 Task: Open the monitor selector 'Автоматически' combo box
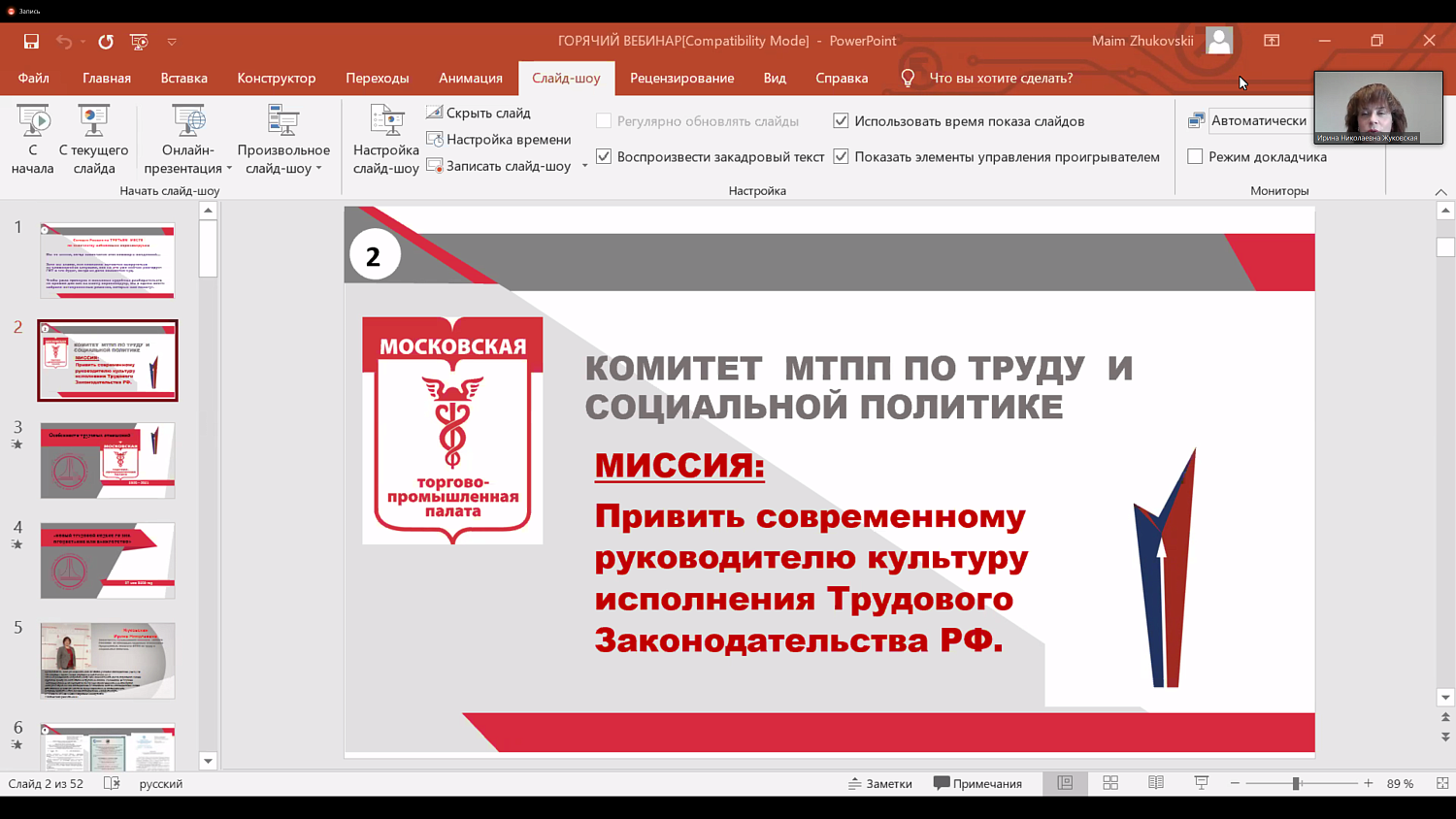point(1260,120)
